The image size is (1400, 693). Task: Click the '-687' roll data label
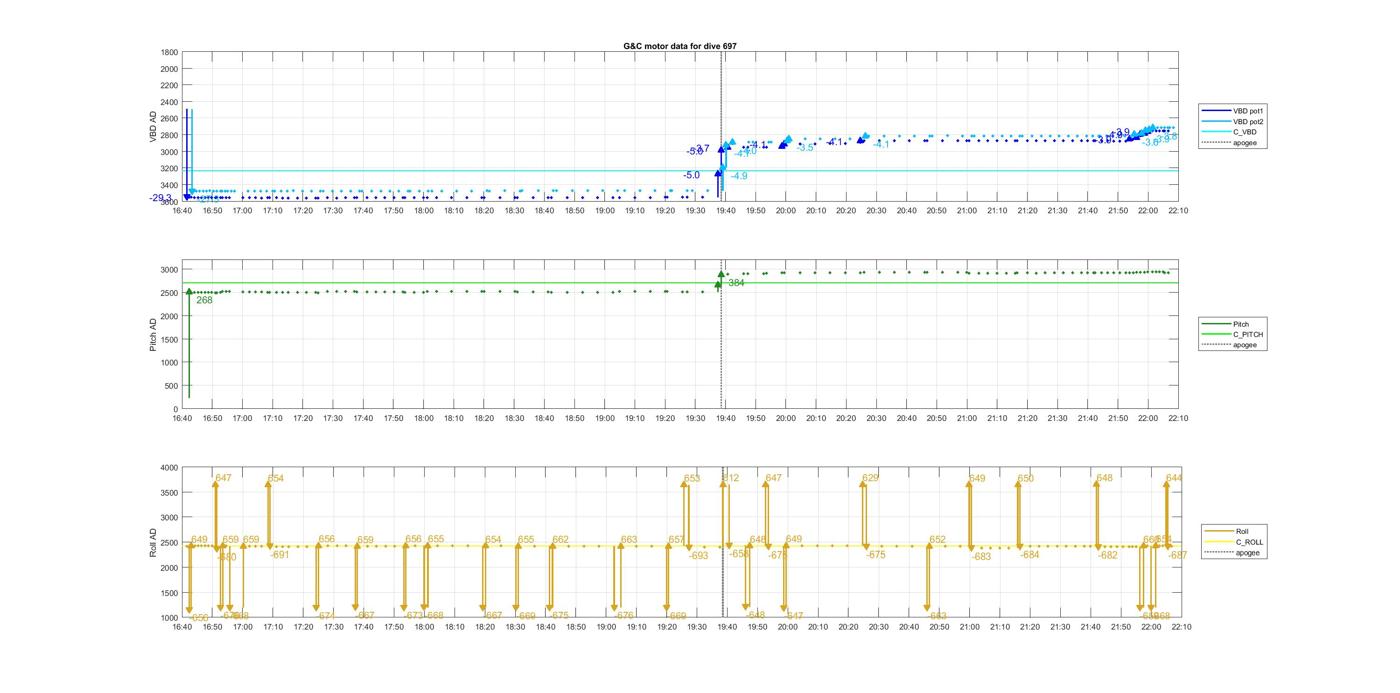(1178, 555)
